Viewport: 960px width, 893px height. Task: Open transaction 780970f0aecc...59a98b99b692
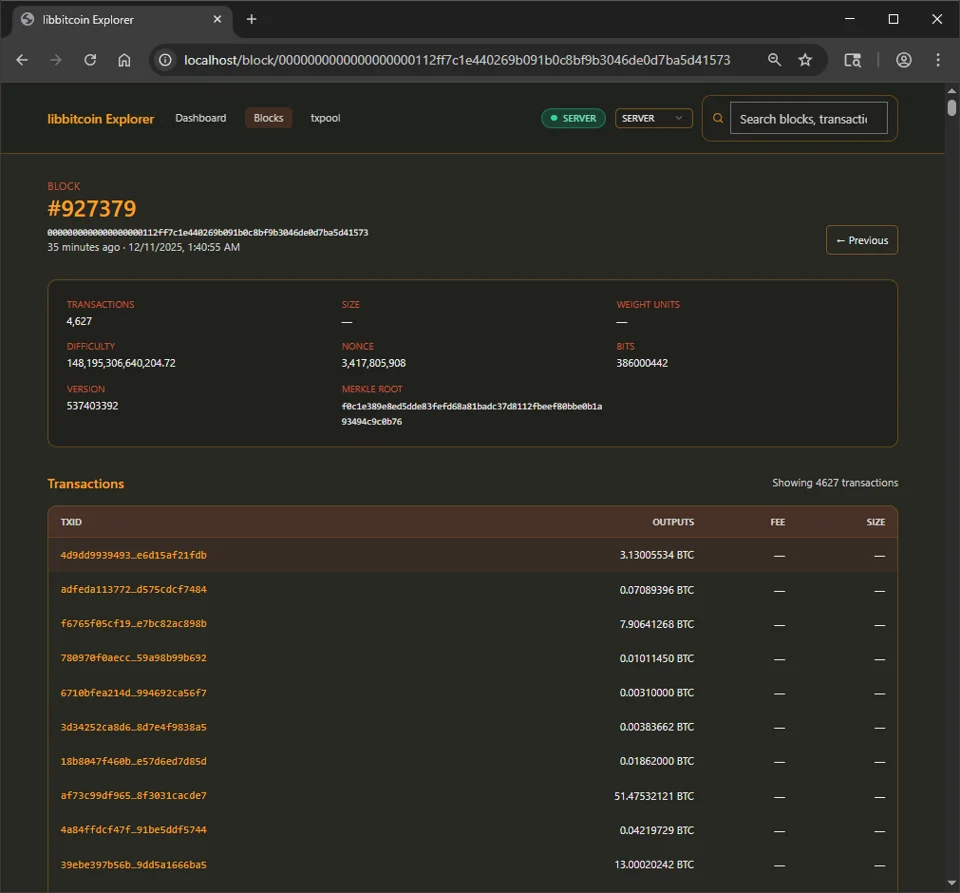(133, 658)
